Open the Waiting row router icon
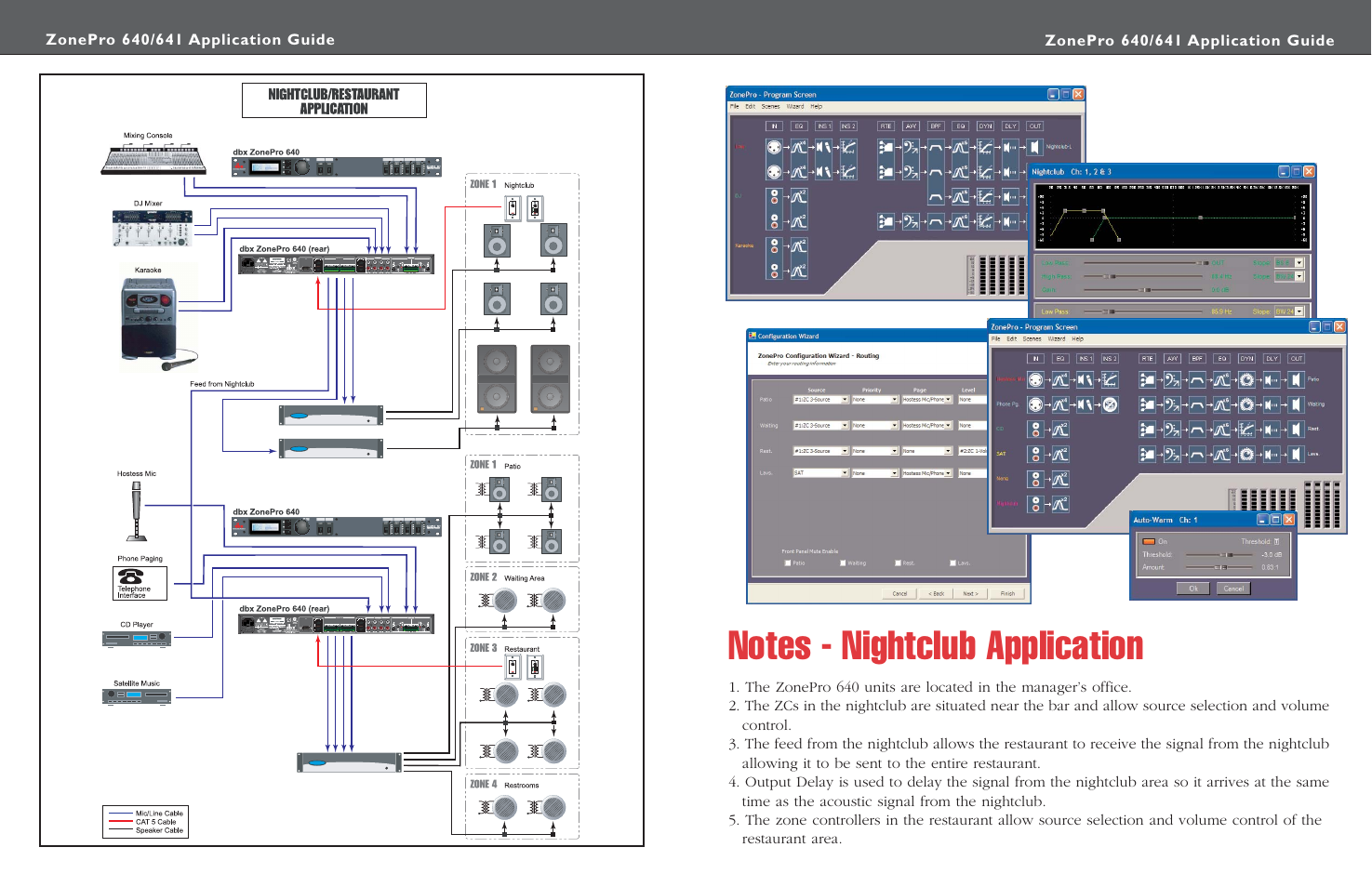The width and height of the screenshot is (1372, 887). pos(1147,404)
